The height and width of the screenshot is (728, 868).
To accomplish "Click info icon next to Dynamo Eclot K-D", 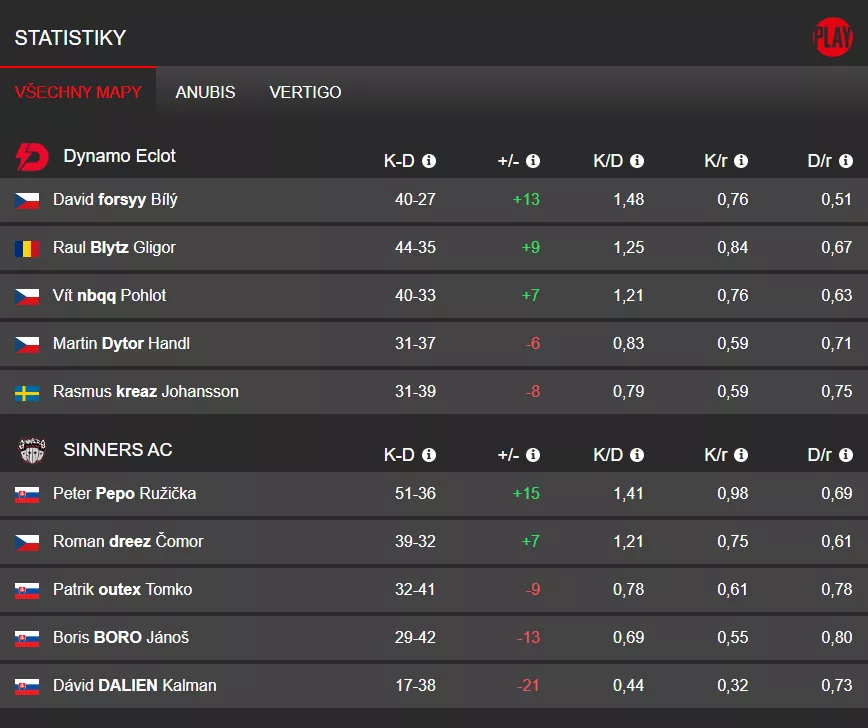I will point(429,161).
